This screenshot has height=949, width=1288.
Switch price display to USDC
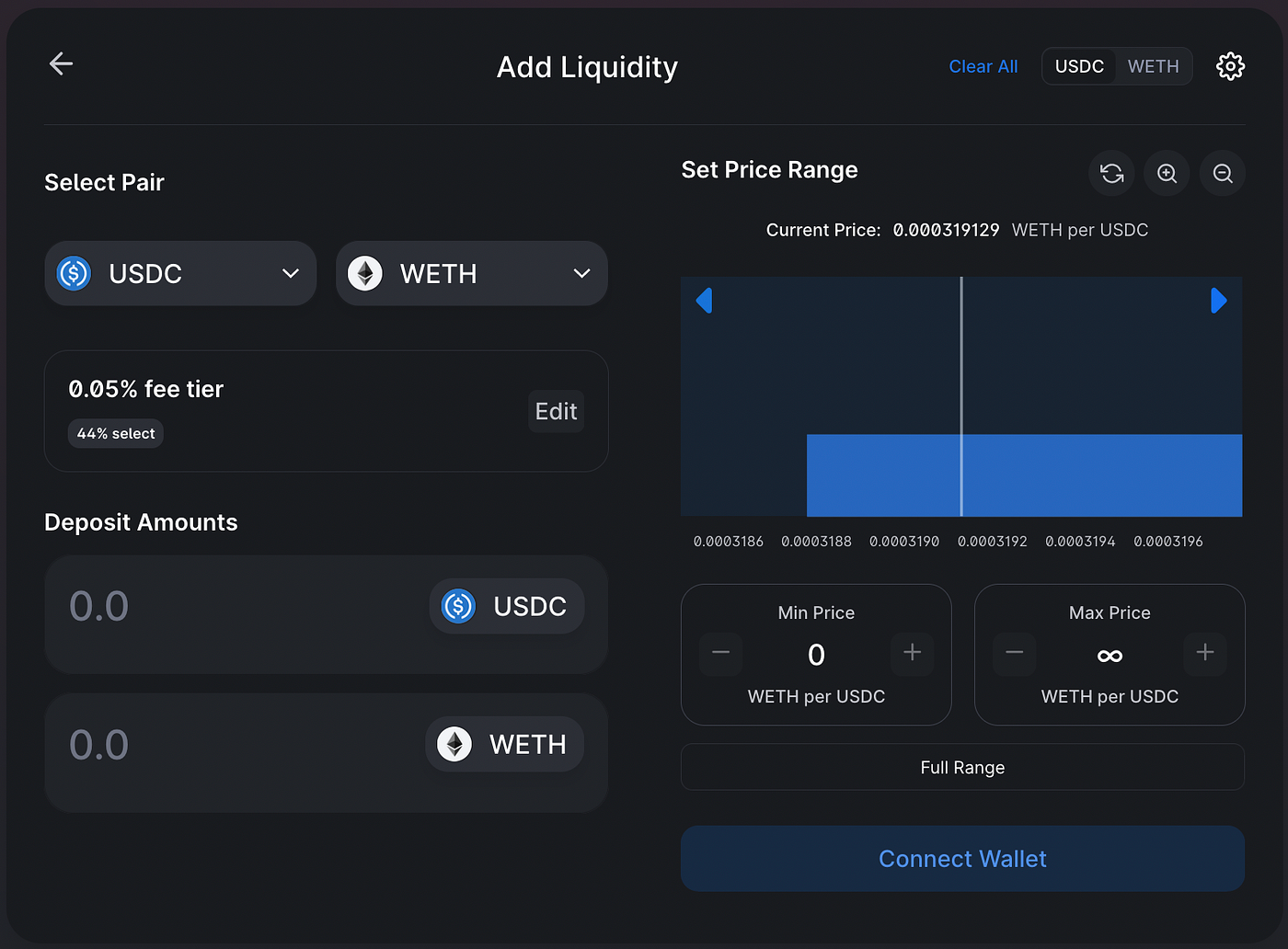click(x=1079, y=66)
